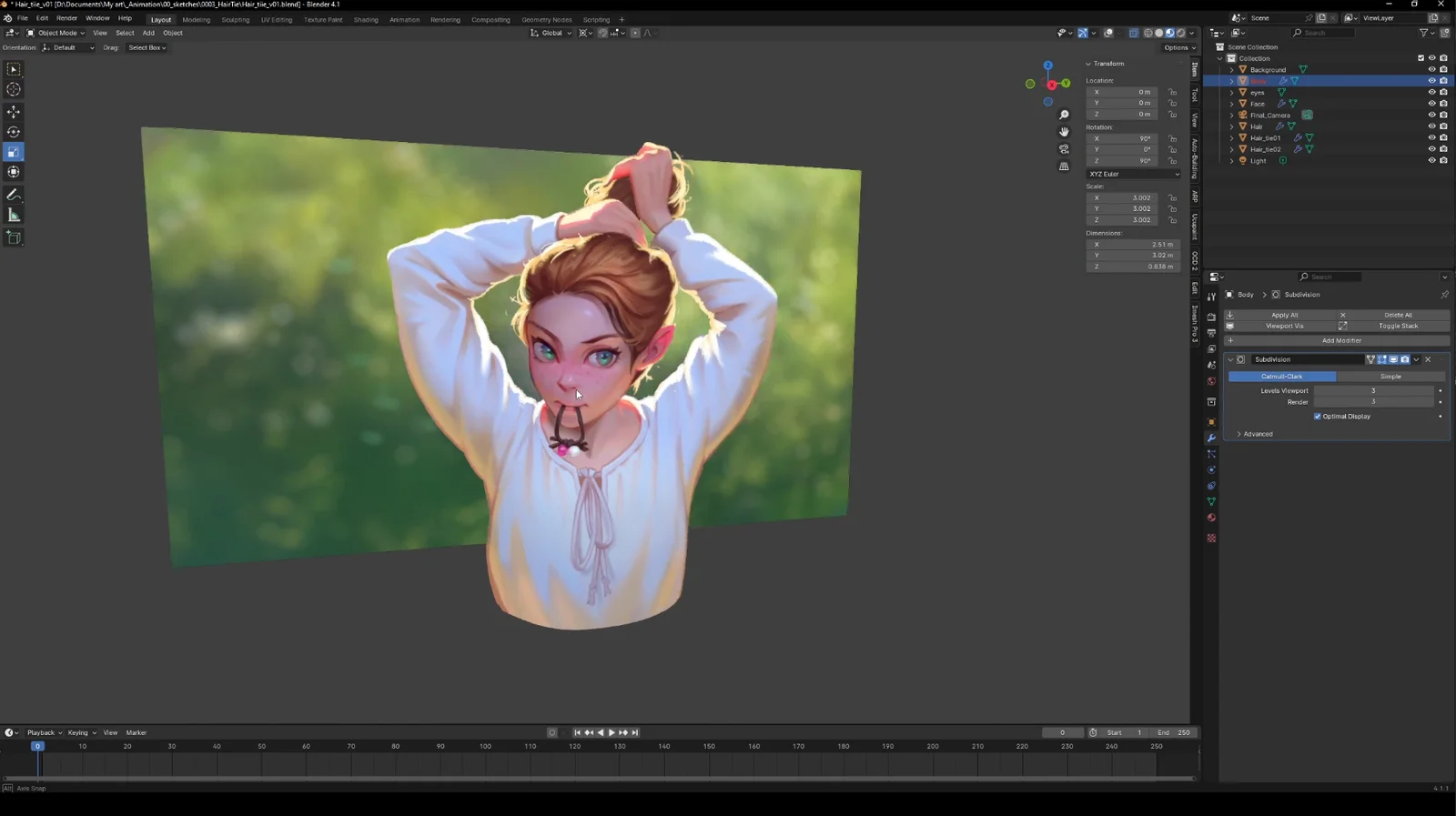Click the Apply All button
Screen dimensions: 1456x816
click(x=1279, y=315)
